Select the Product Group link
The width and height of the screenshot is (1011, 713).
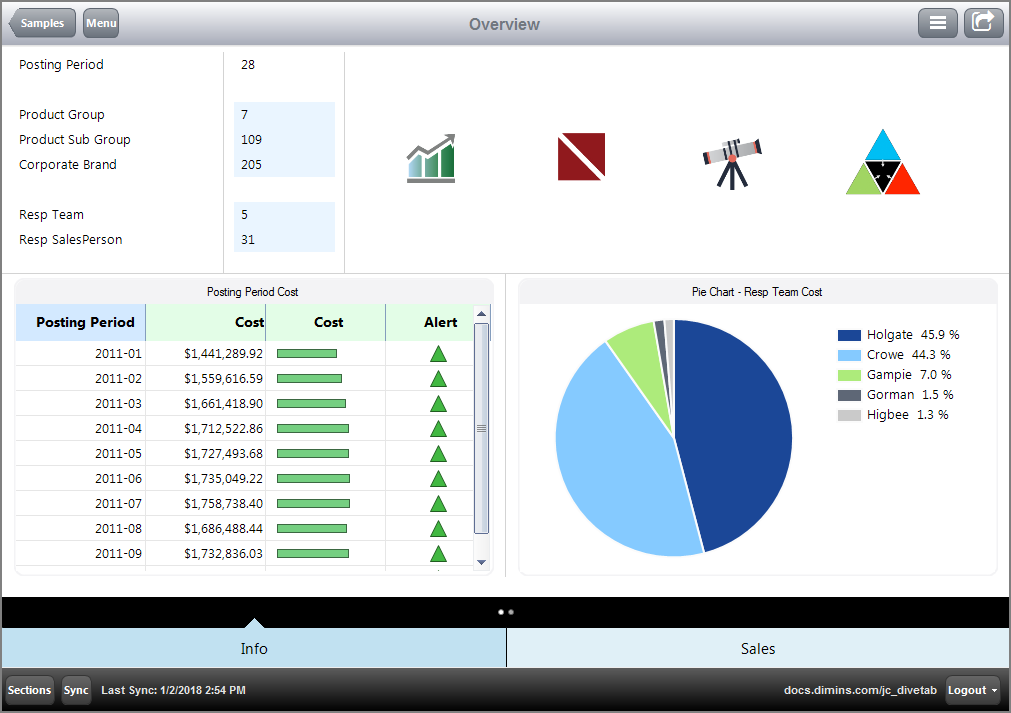62,115
